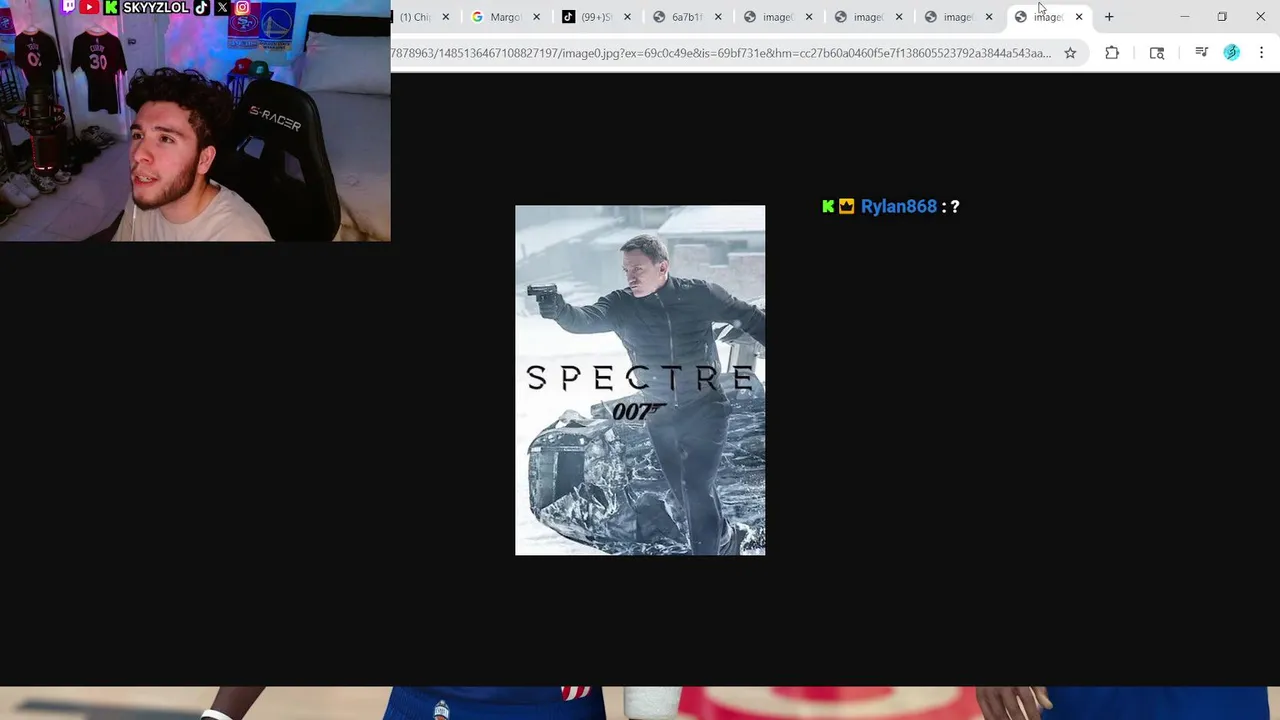Click the SKYYZLOL channel name text
Viewport: 1280px width, 720px height.
(155, 7)
